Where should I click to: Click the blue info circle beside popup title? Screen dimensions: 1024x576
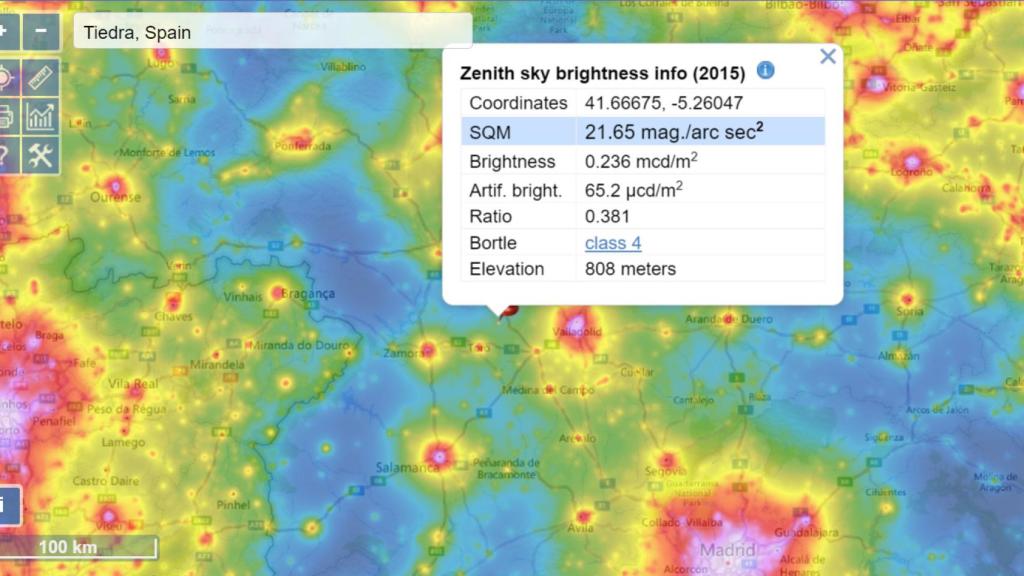tap(766, 70)
